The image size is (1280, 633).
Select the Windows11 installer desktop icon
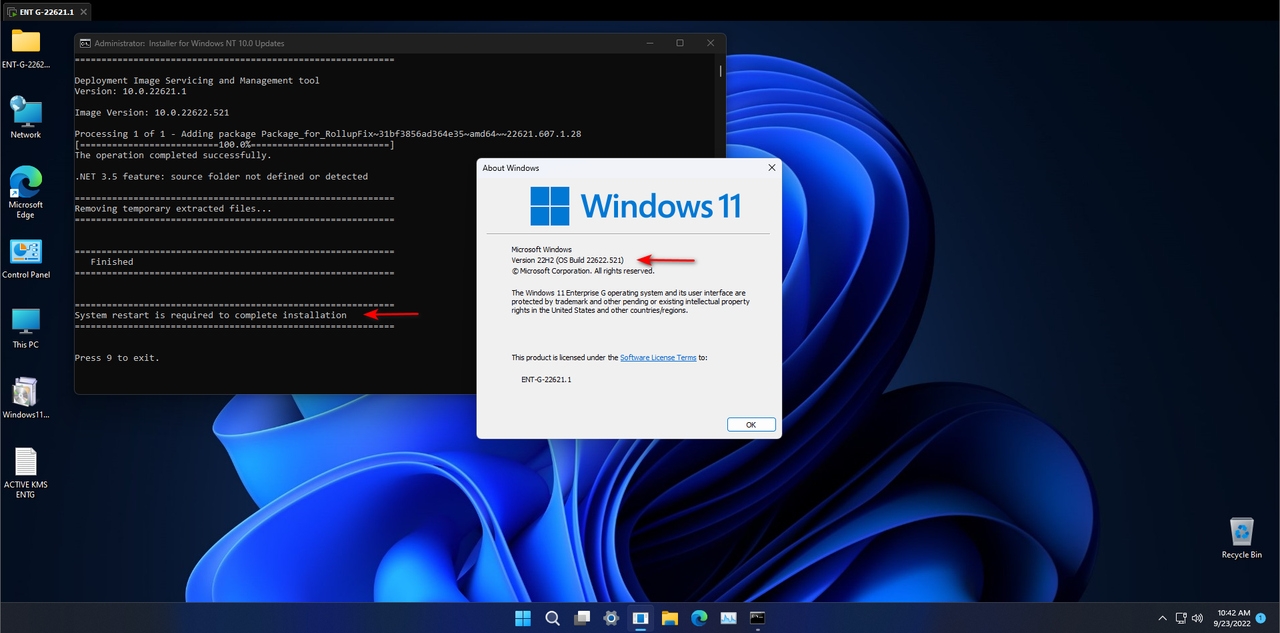click(x=26, y=398)
